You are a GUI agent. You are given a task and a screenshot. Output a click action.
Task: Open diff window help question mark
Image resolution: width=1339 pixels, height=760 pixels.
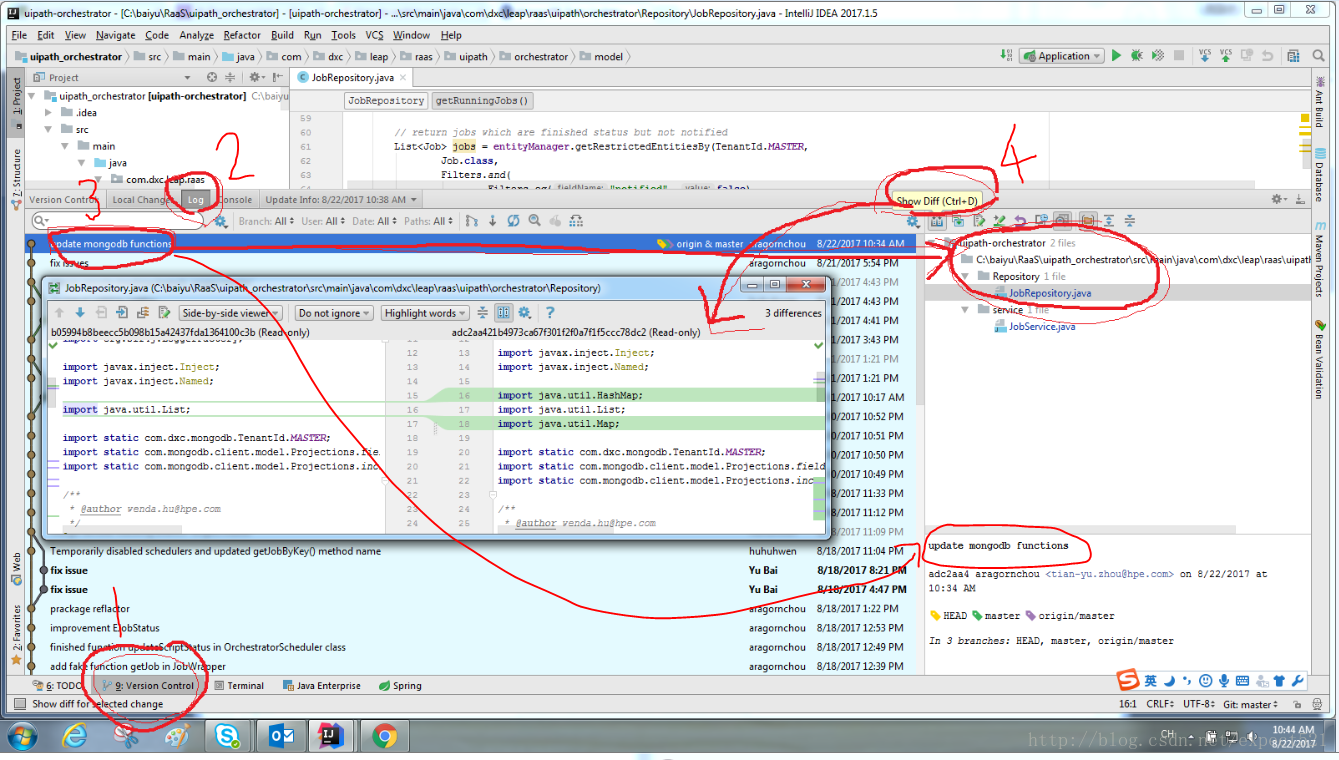(x=550, y=313)
